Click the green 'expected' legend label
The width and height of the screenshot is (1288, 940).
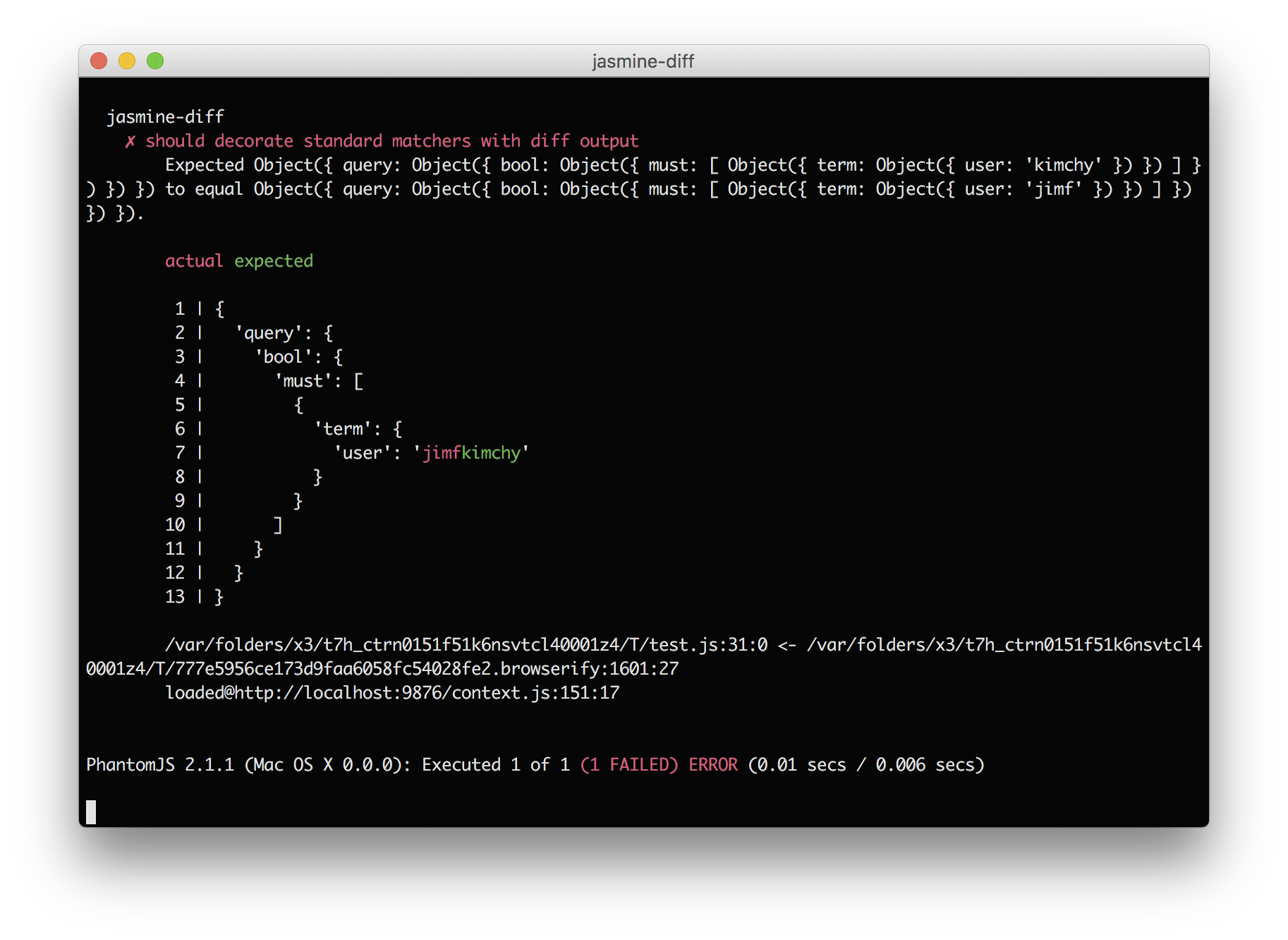coord(274,261)
